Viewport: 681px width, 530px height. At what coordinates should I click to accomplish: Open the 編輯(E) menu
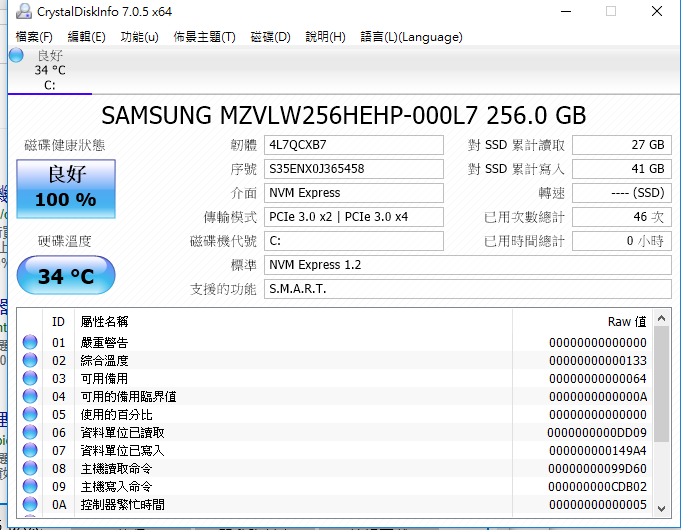(x=86, y=37)
